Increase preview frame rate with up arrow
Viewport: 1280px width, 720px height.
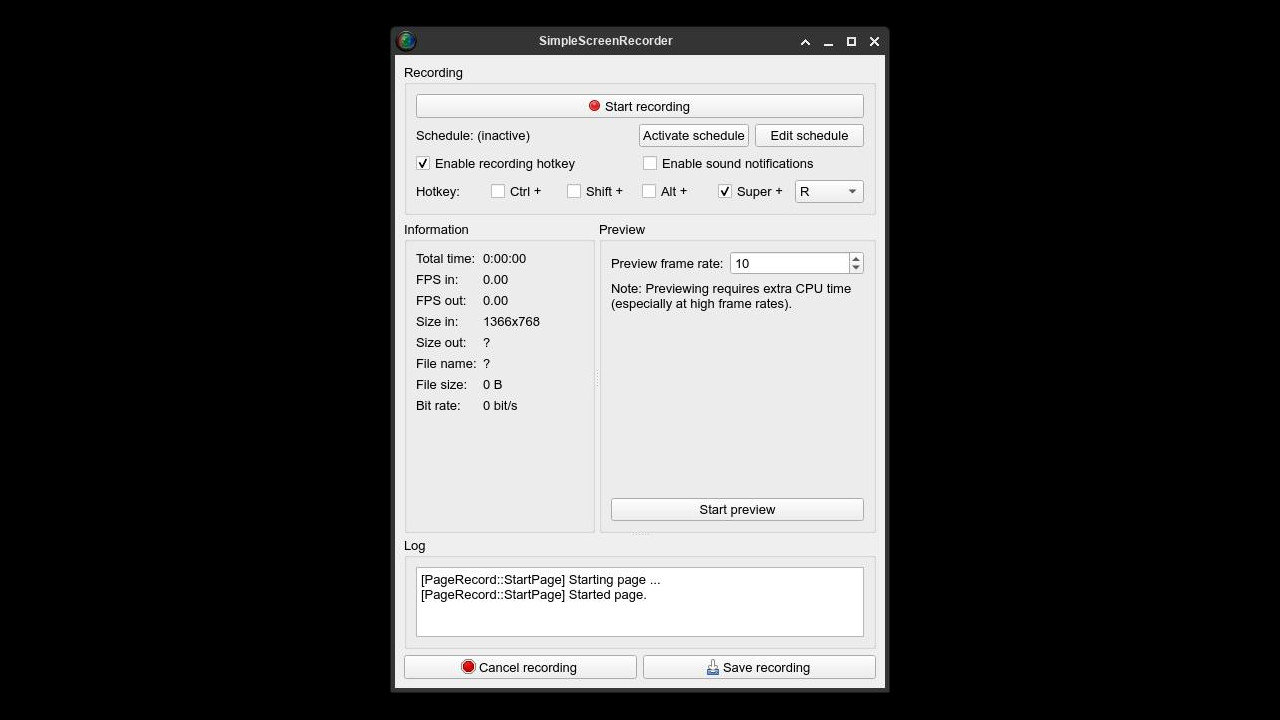click(x=856, y=258)
